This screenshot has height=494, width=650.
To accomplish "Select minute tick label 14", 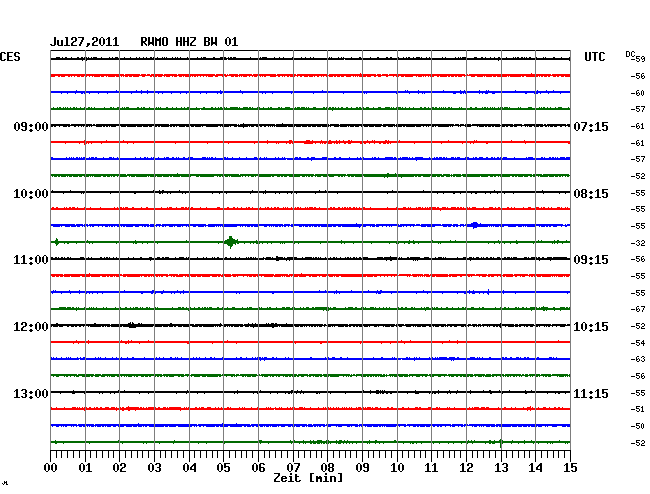I will (535, 468).
